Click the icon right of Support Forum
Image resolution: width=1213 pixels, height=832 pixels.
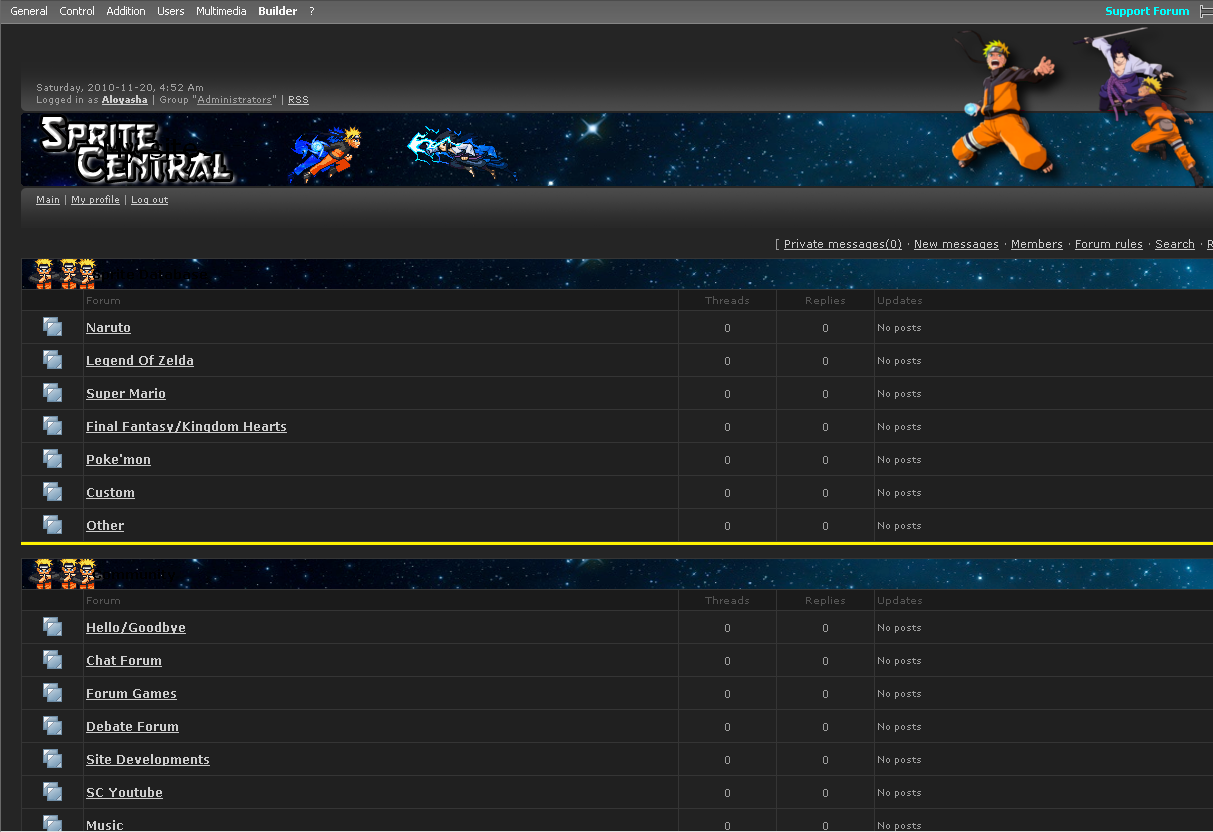[1205, 12]
